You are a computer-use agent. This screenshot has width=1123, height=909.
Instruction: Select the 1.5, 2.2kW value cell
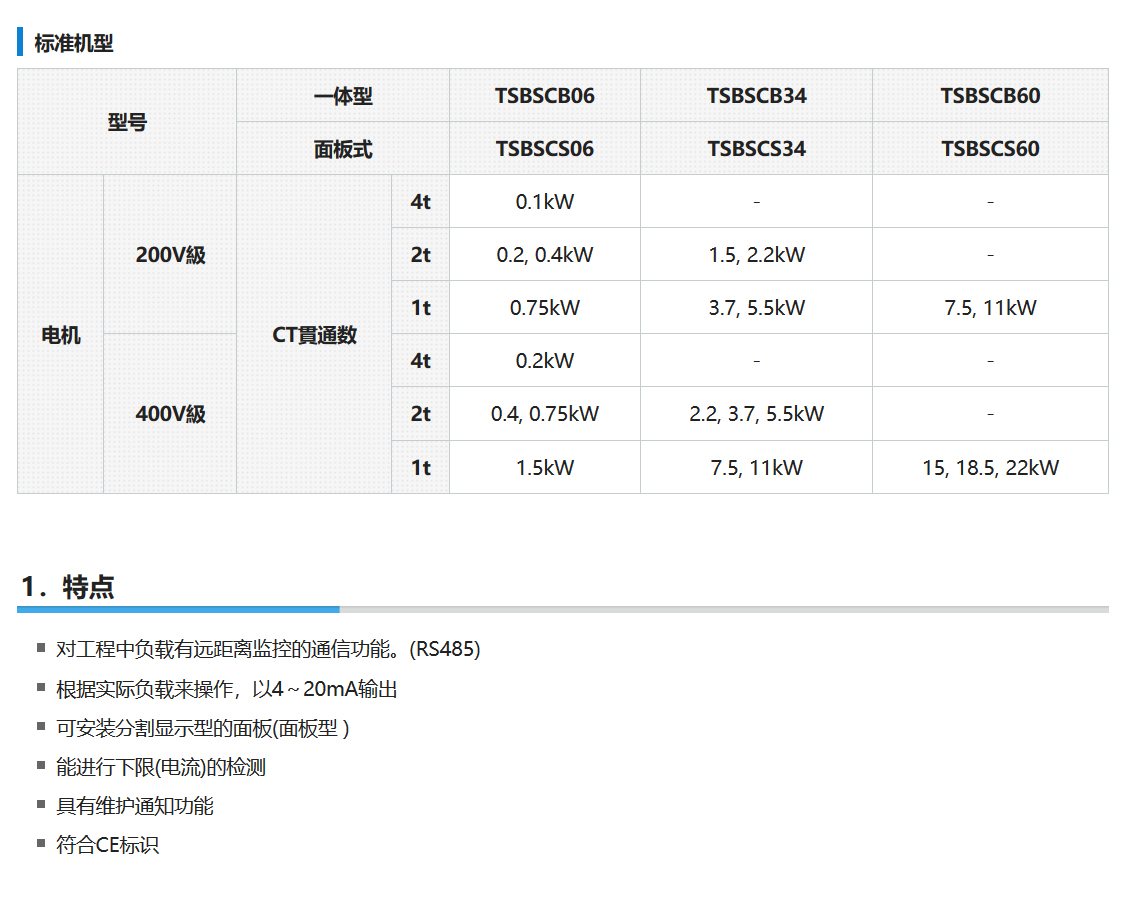[x=756, y=254]
